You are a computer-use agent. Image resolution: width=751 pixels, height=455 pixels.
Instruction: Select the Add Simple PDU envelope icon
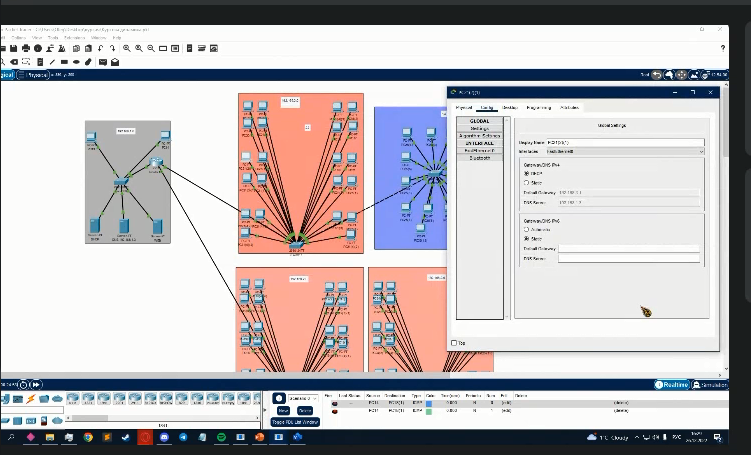[x=103, y=62]
